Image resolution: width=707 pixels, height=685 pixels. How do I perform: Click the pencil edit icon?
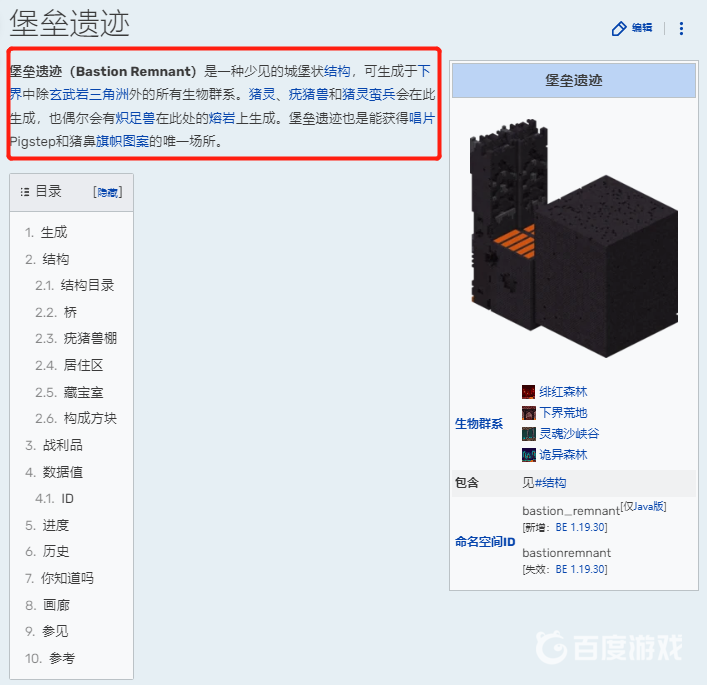point(619,28)
